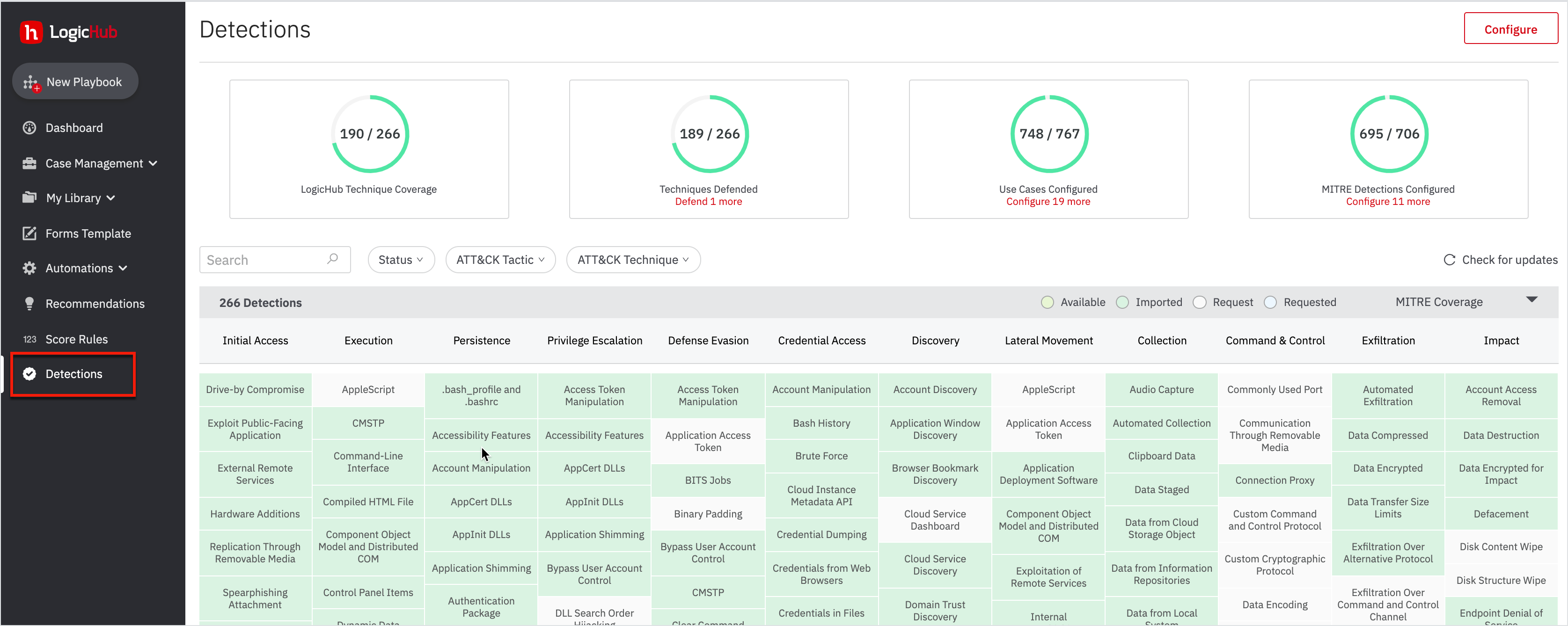Click the Score Rules 123 icon
The image size is (1568, 626).
coord(30,340)
